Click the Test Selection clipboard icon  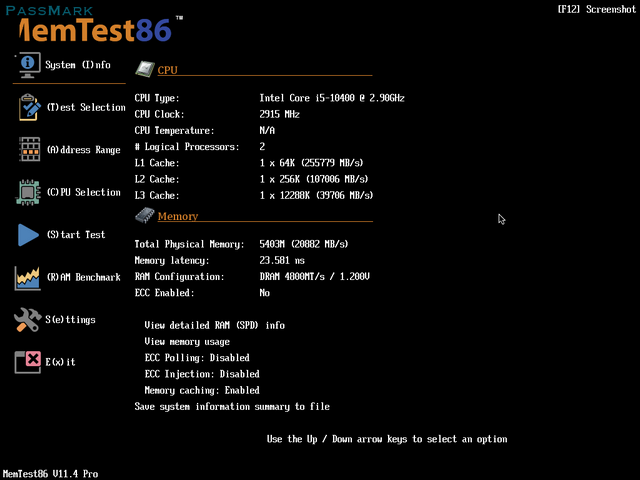coord(29,107)
